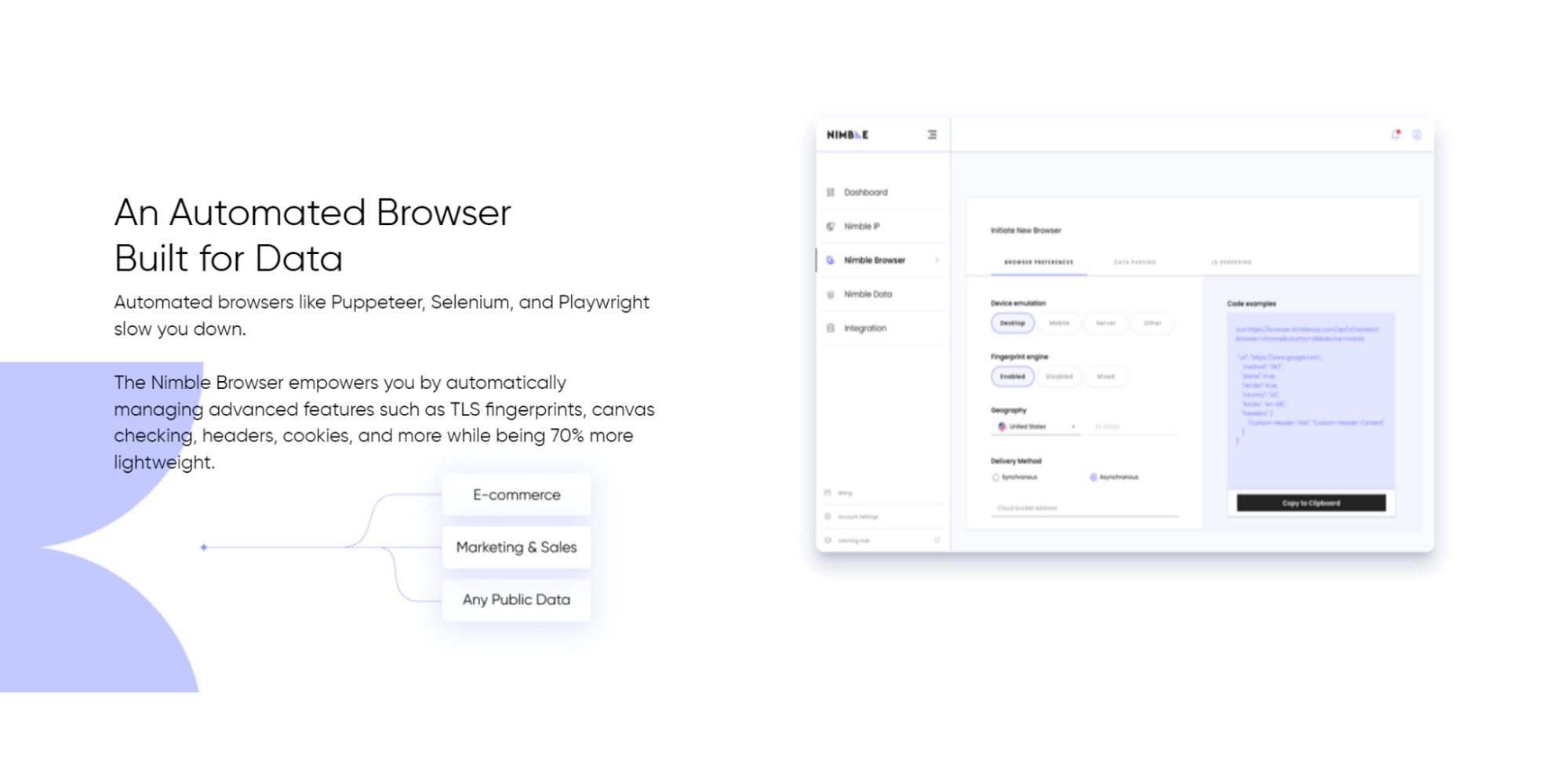The height and width of the screenshot is (763, 1568).
Task: Choose the Asynchronous delivery method
Action: pos(1114,477)
